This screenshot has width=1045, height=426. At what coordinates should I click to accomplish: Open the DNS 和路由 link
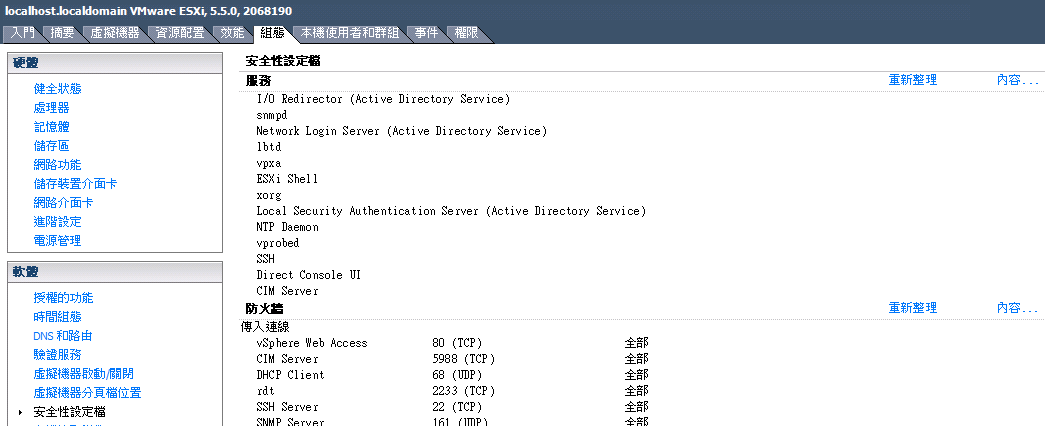63,336
